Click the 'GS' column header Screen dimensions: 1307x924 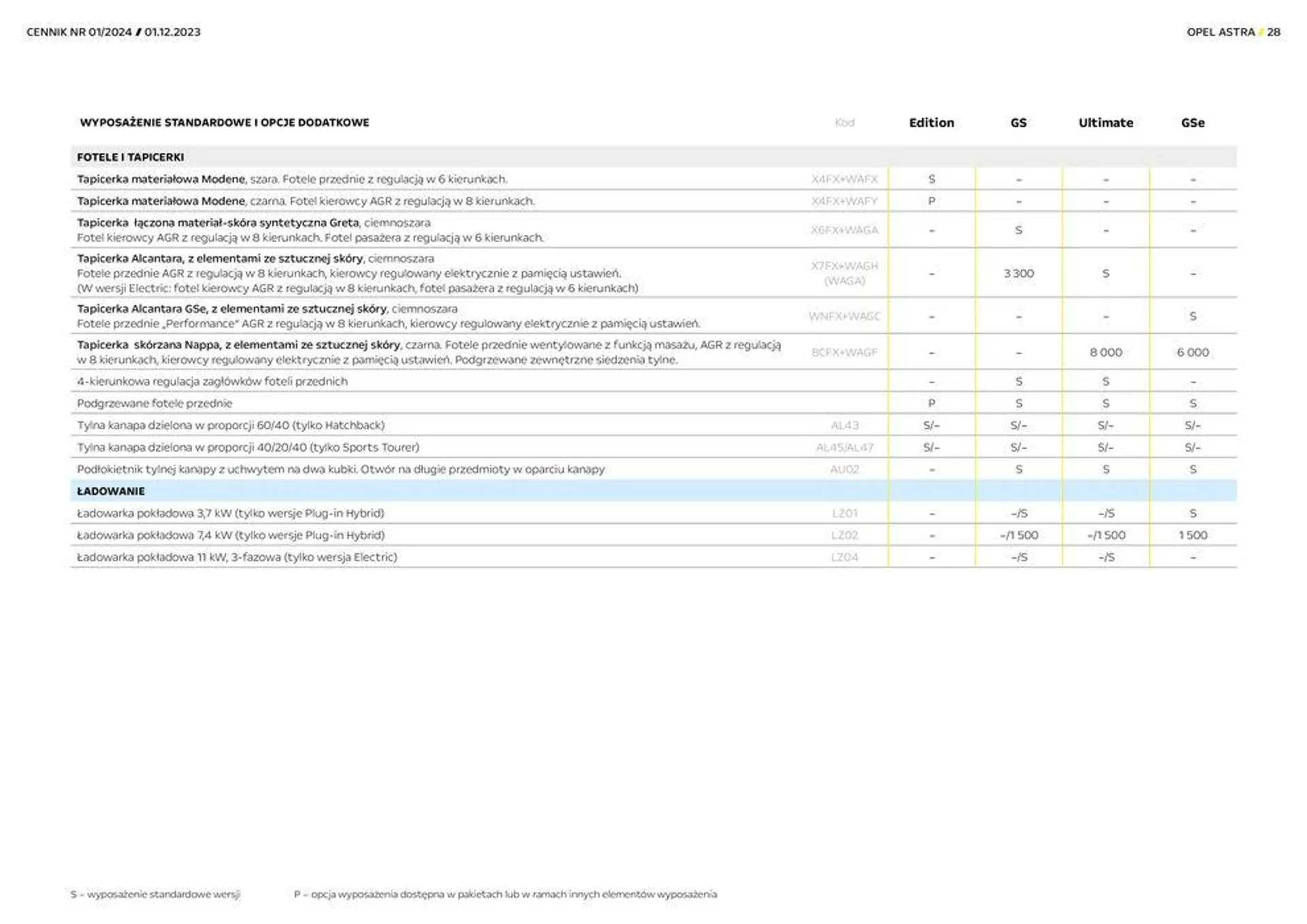pos(1018,122)
